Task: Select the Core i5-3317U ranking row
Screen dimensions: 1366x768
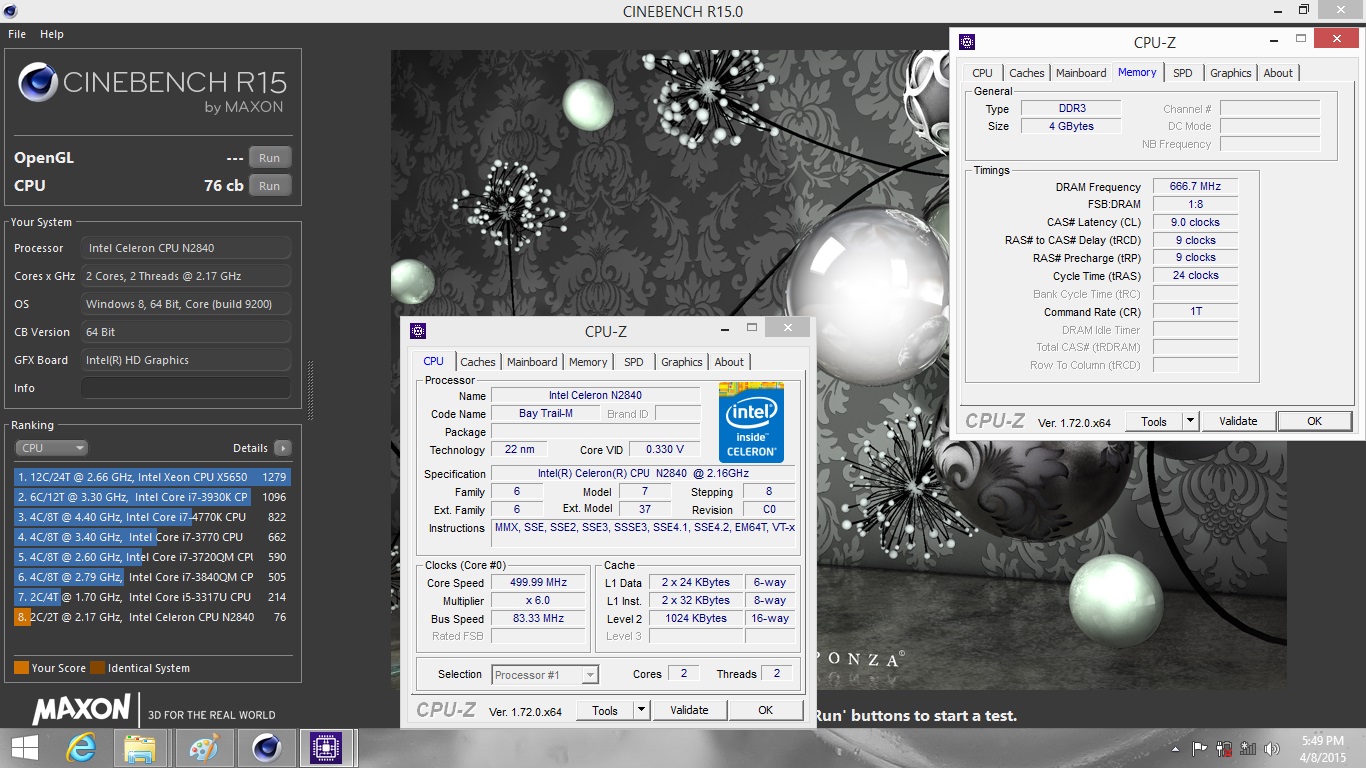Action: [x=151, y=597]
